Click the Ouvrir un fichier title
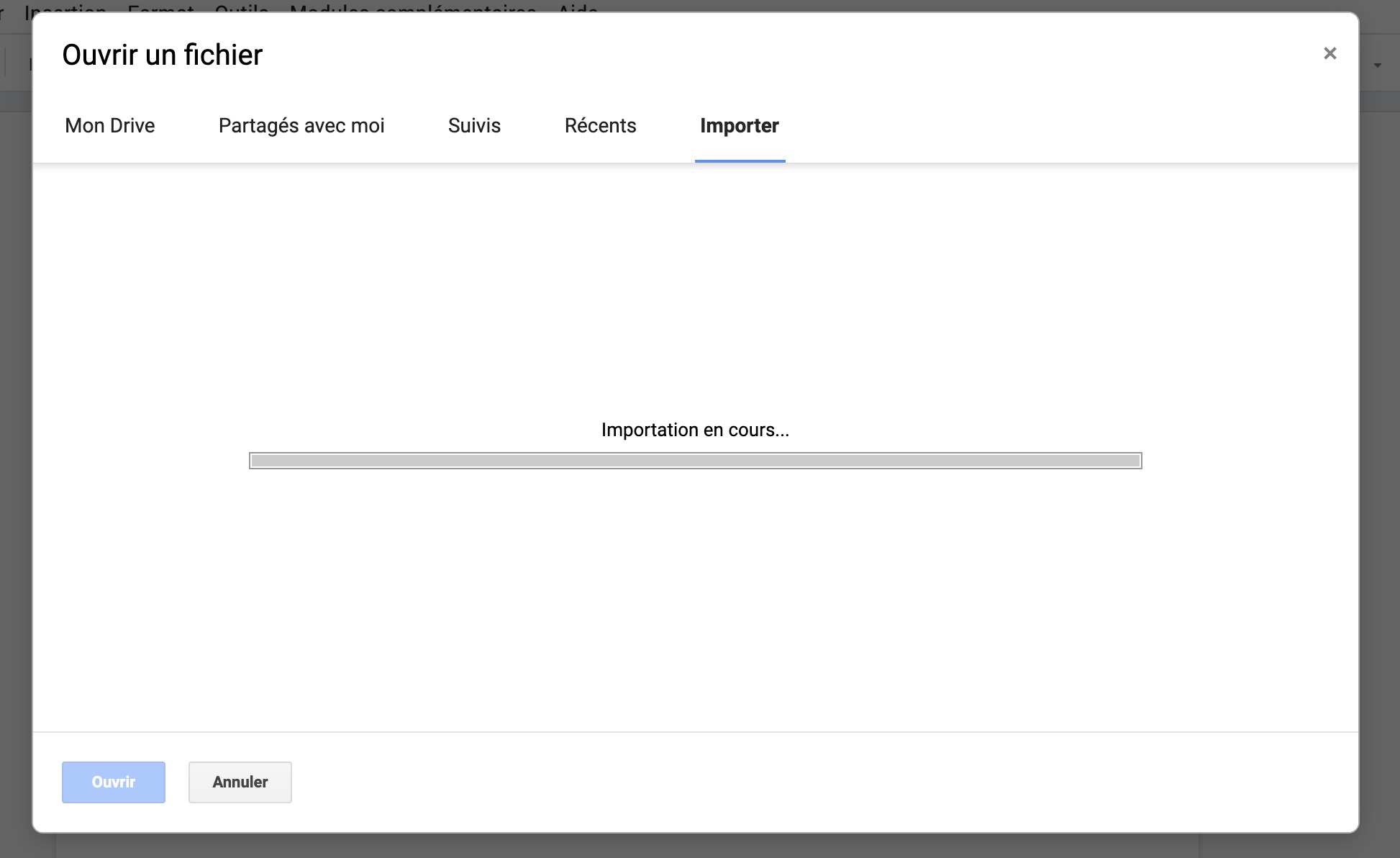1400x858 pixels. (x=163, y=55)
